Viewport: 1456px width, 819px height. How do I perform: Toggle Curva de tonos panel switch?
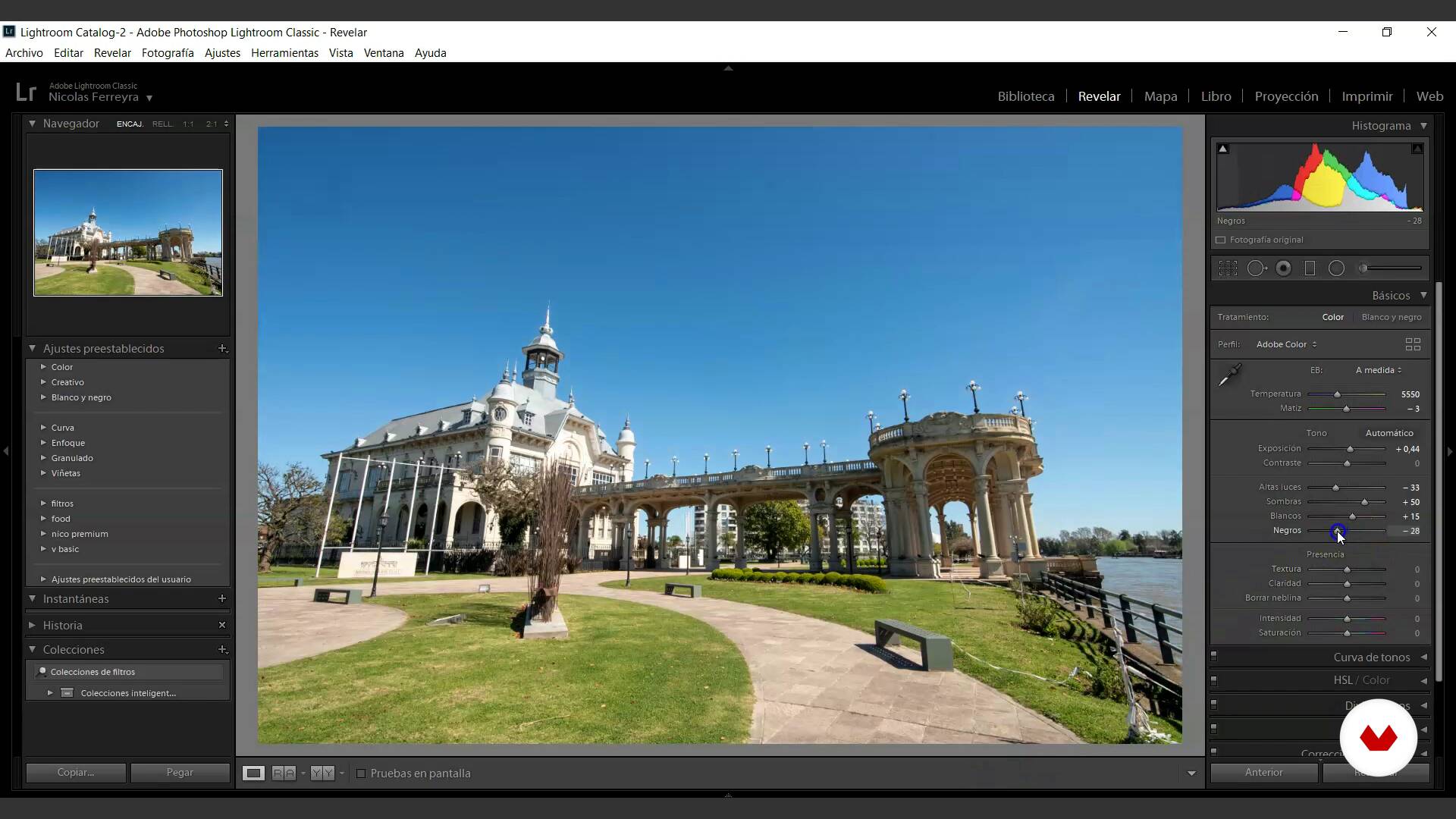pos(1213,656)
